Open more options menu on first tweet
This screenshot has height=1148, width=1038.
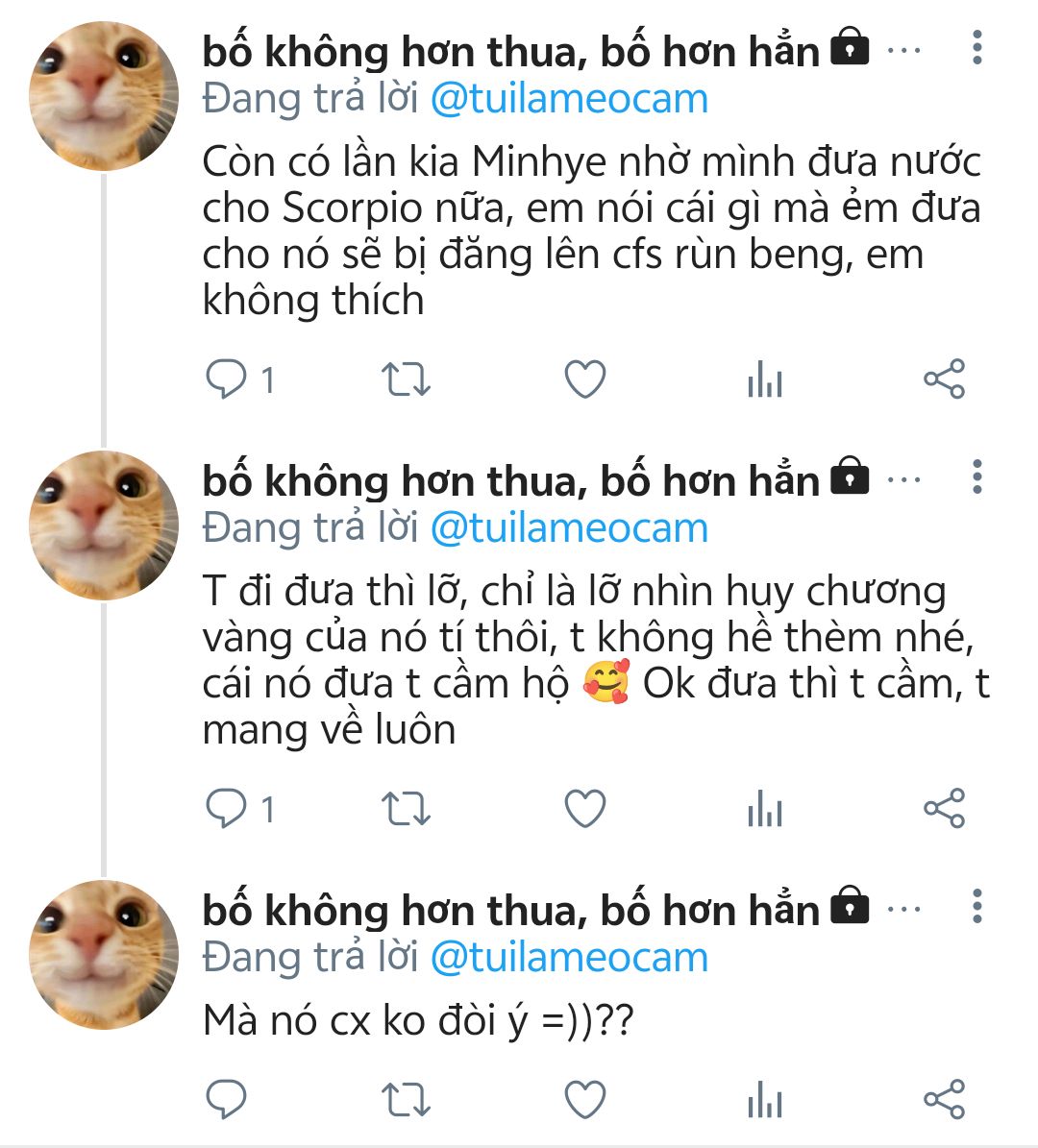pyautogui.click(x=976, y=48)
